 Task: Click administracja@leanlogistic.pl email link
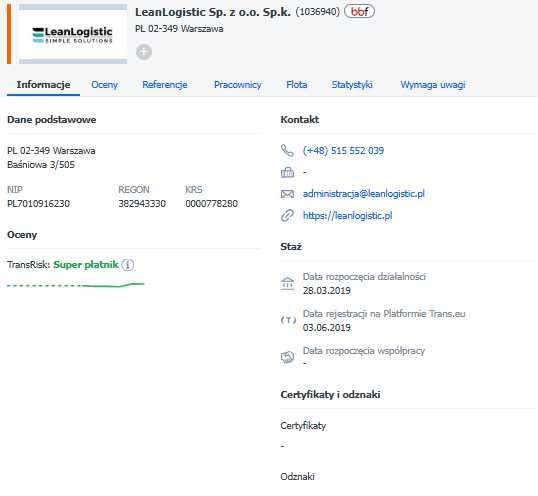click(363, 194)
